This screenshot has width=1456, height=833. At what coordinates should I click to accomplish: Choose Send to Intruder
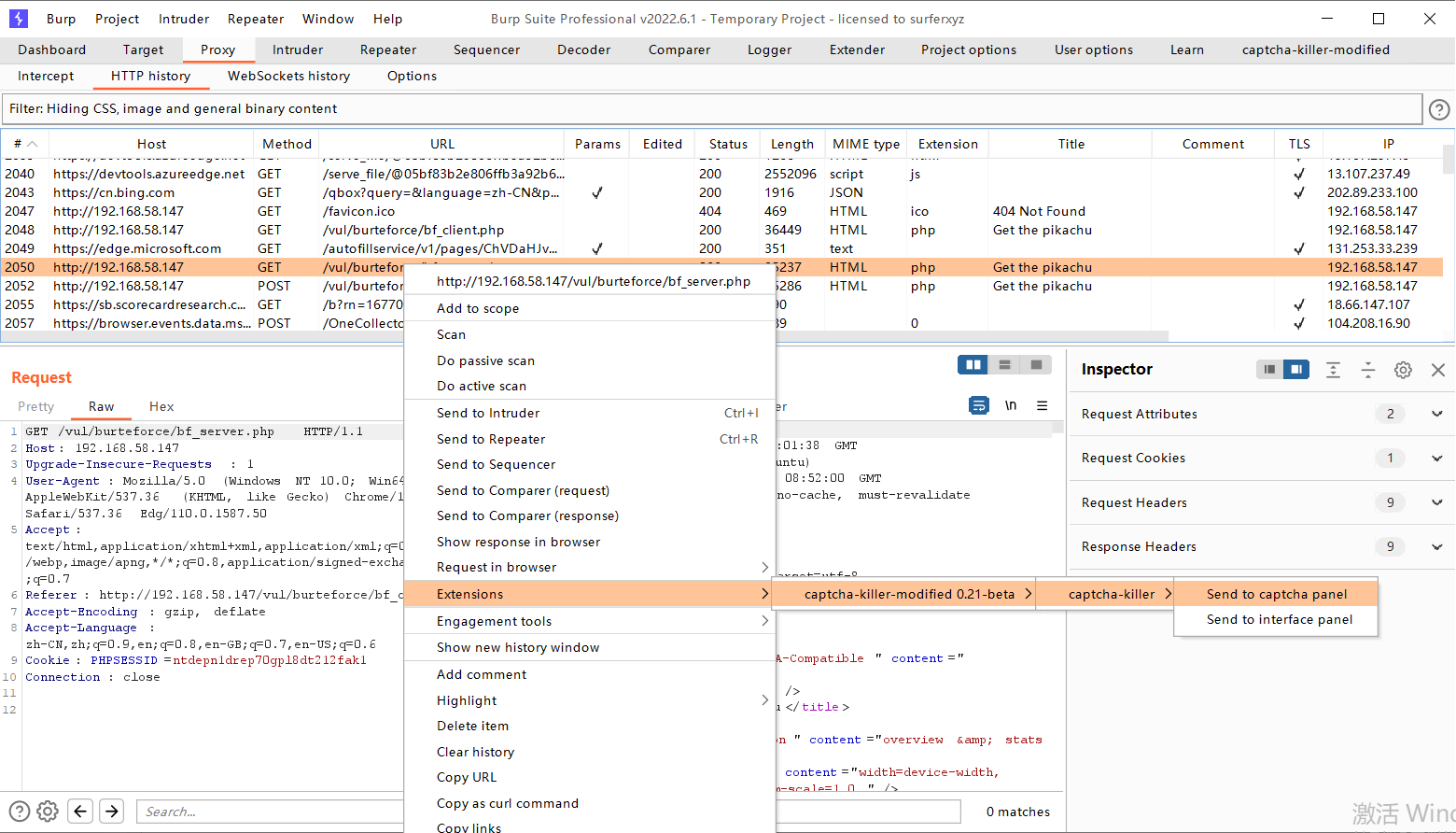click(589, 413)
